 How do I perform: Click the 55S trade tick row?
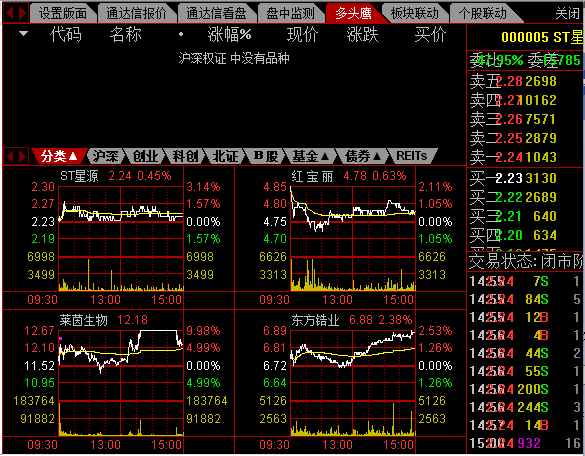coord(525,371)
